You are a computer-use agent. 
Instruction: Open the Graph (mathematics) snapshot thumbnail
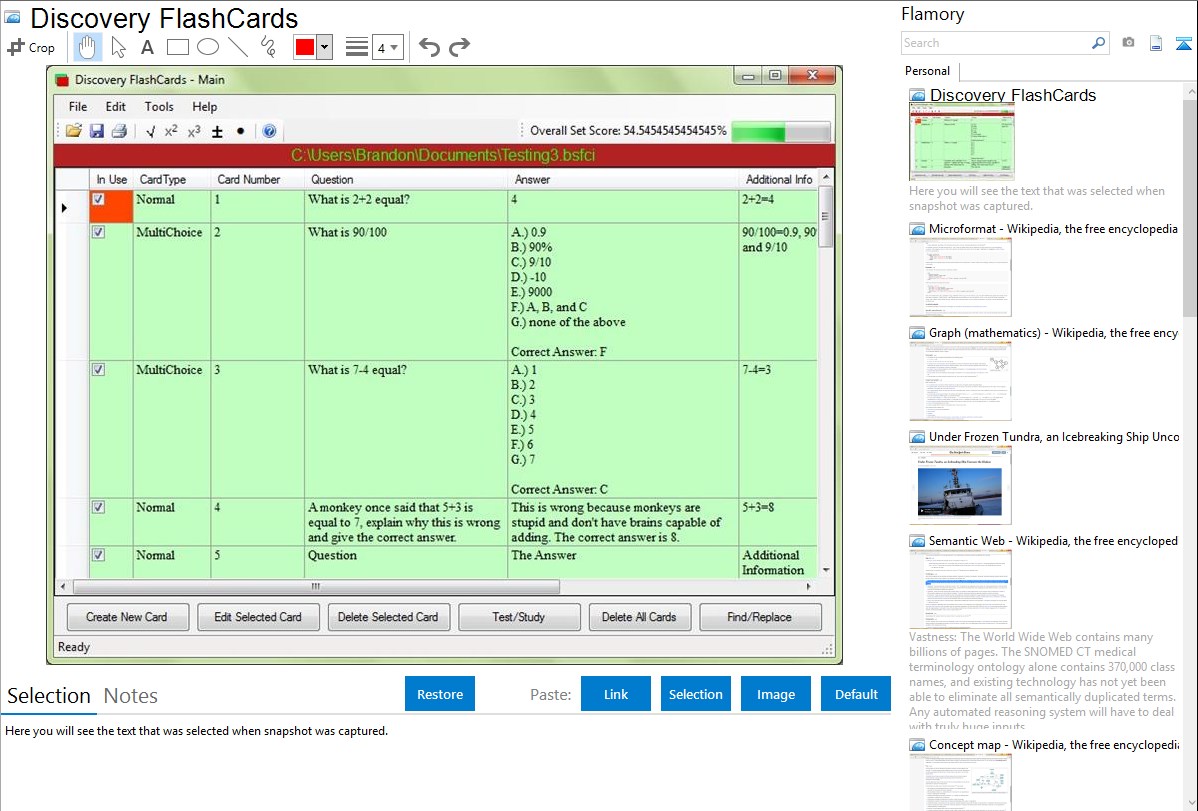pos(960,381)
